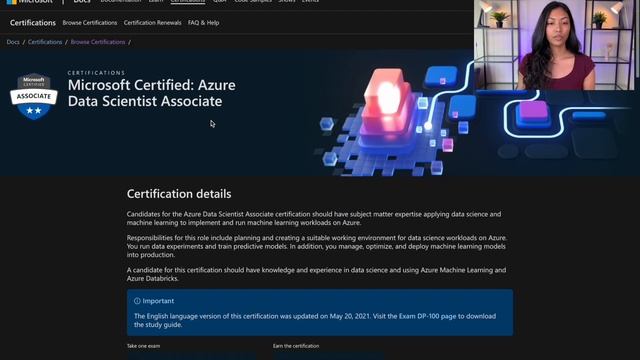The height and width of the screenshot is (360, 640).
Task: Go to Browse Certifications in the breadcrumb
Action: point(98,42)
